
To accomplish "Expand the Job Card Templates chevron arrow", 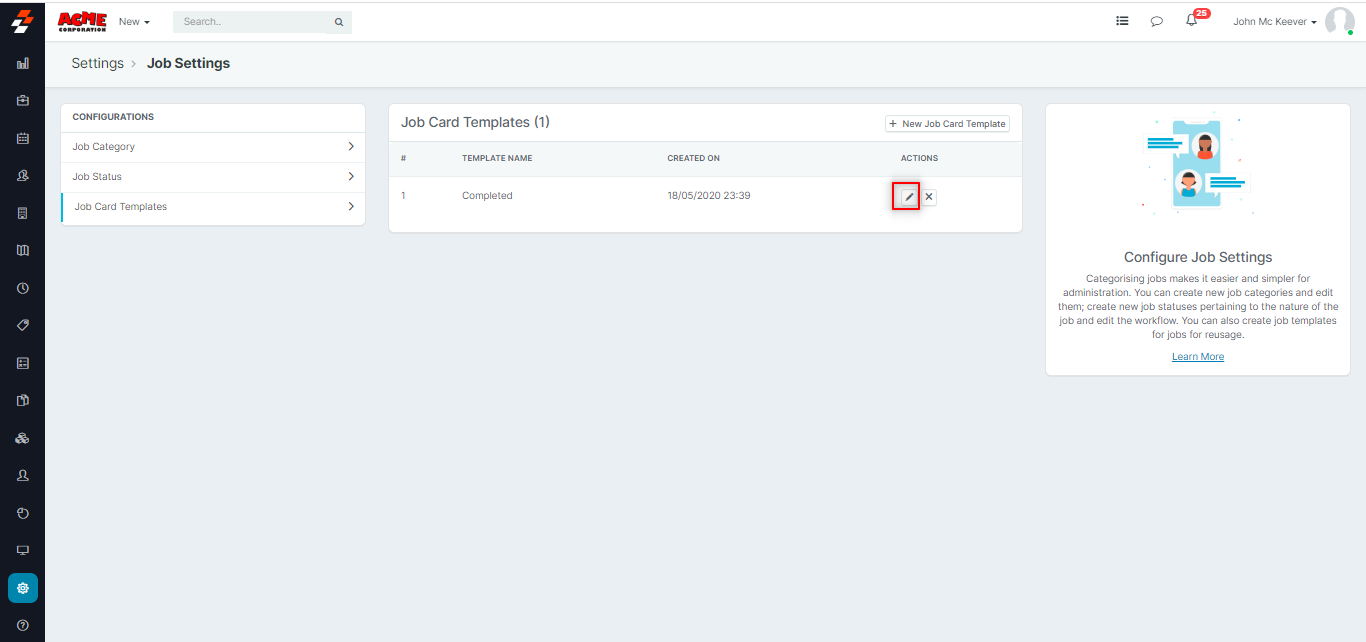I will (x=351, y=207).
